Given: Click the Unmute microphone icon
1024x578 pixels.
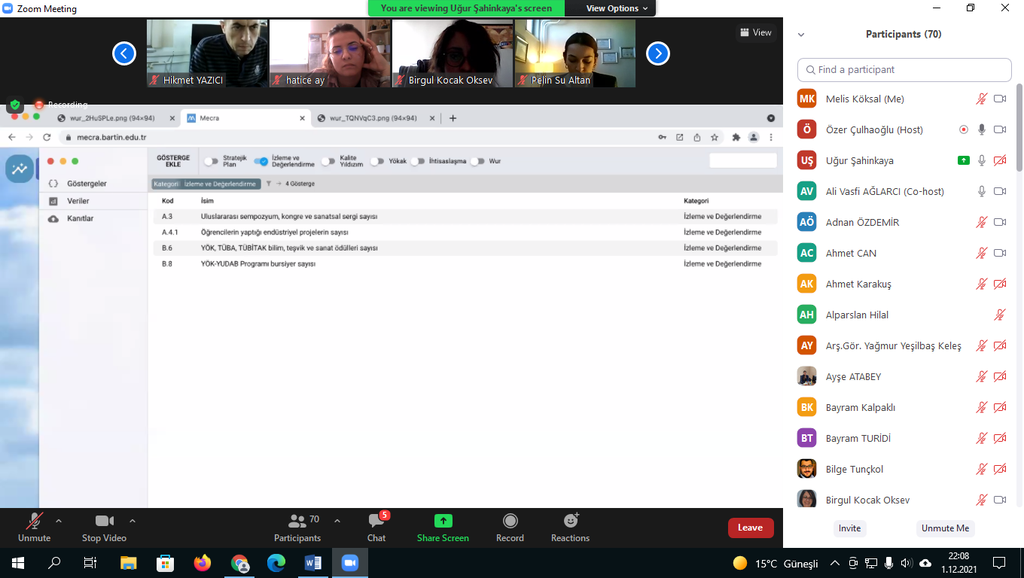Looking at the screenshot, I should pos(34,522).
